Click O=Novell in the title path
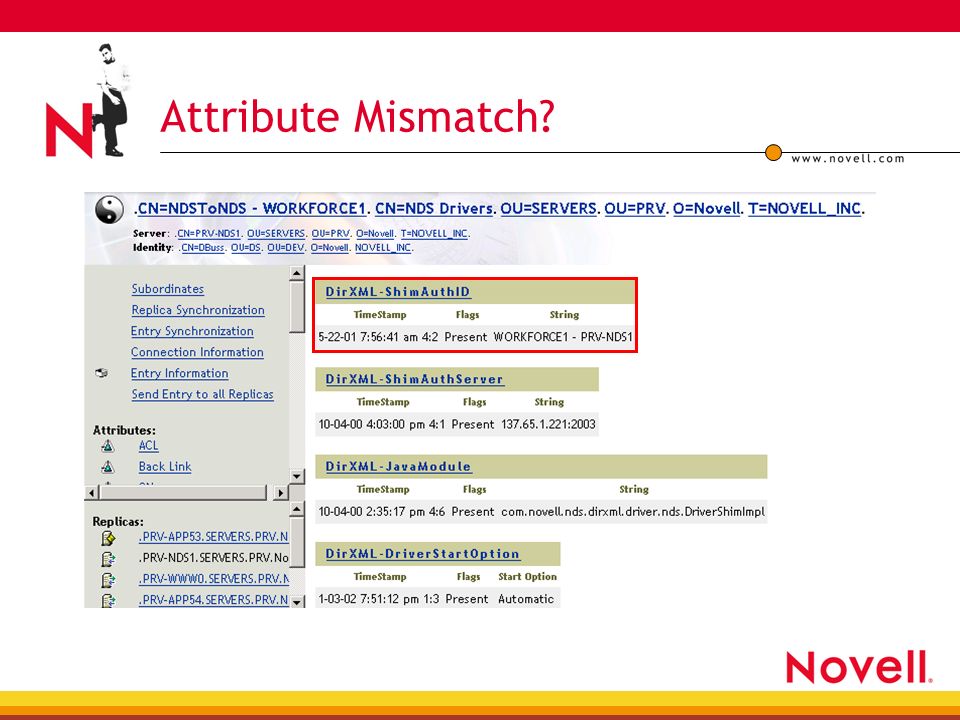960x720 pixels. 707,209
